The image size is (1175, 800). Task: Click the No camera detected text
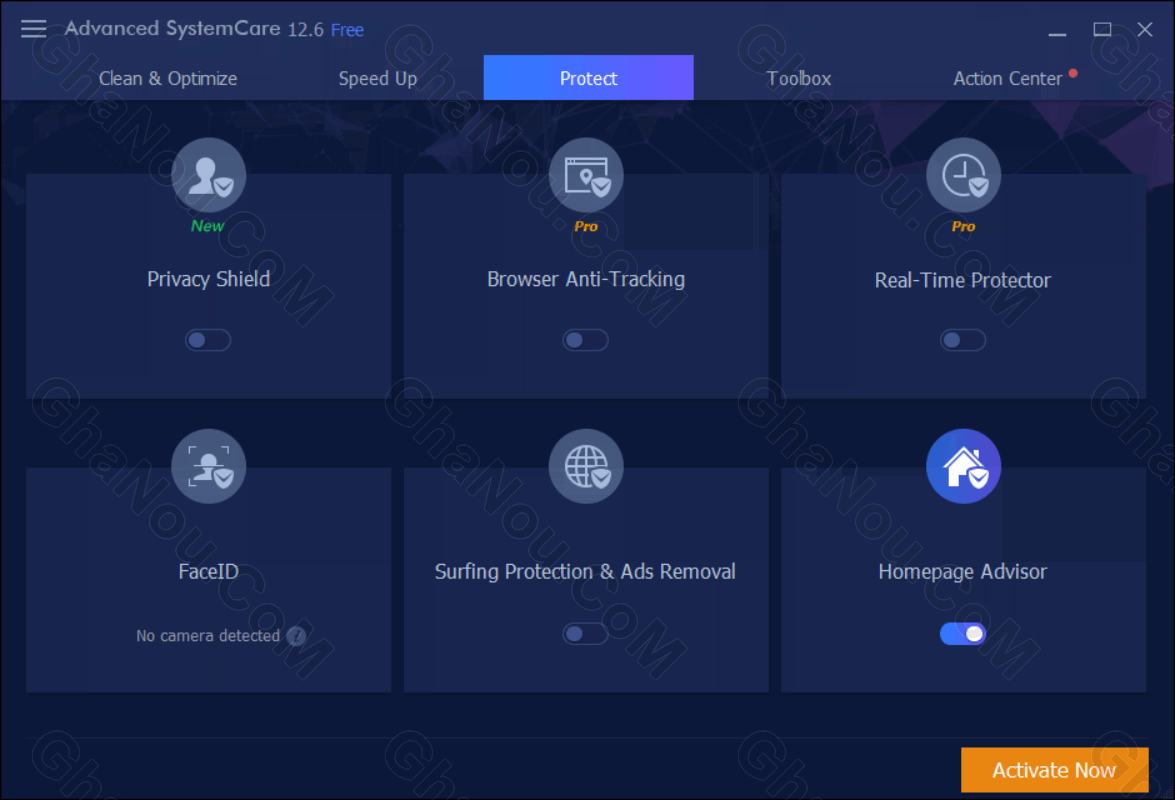click(208, 636)
